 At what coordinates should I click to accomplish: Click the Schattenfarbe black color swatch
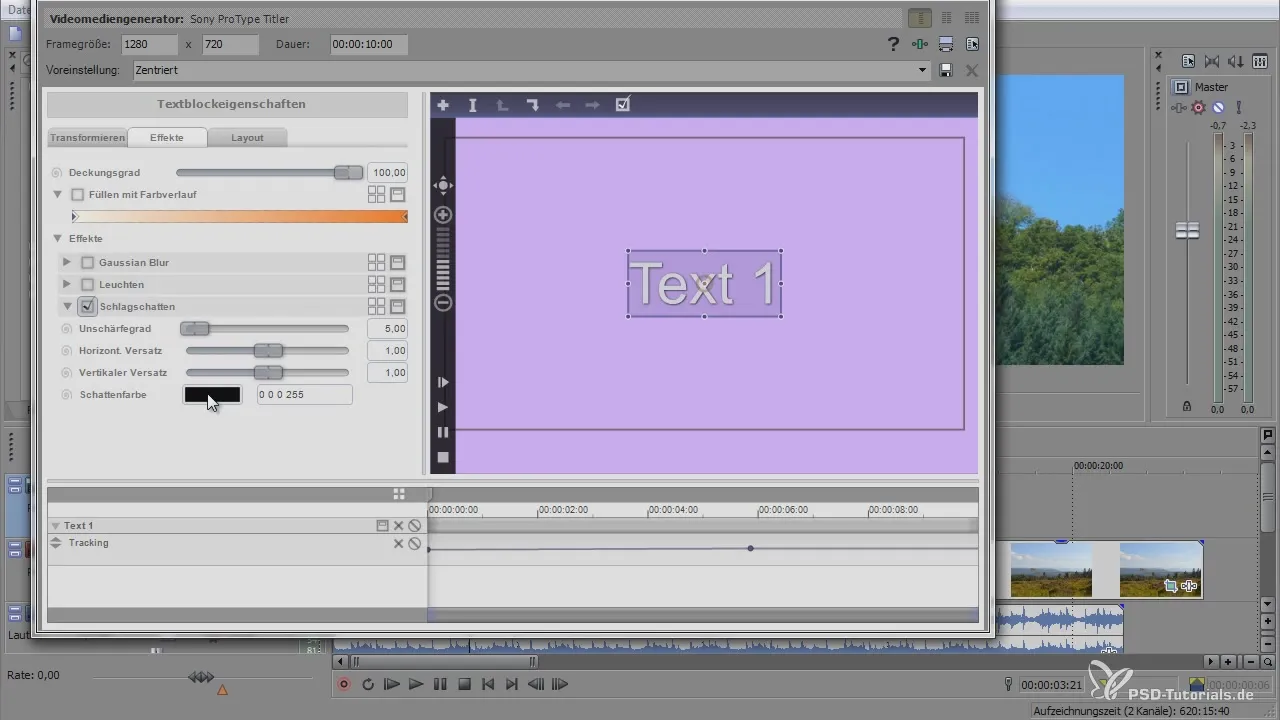tap(212, 395)
